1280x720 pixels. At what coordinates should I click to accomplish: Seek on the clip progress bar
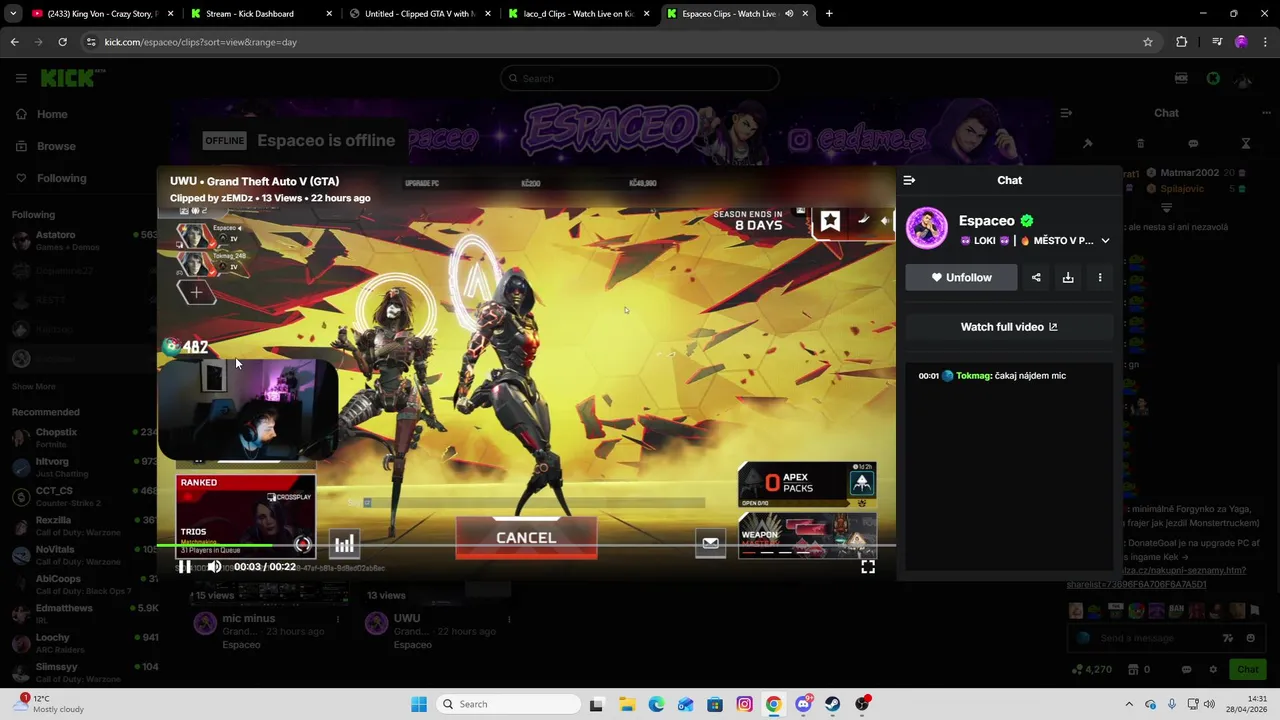click(x=526, y=546)
